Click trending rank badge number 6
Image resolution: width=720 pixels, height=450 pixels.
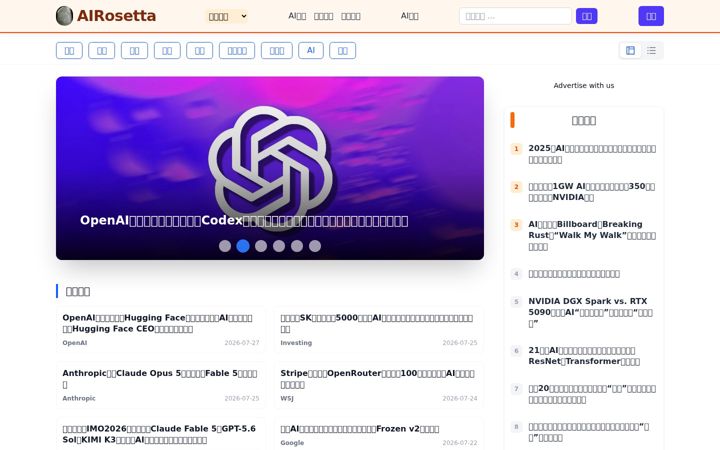click(x=516, y=351)
